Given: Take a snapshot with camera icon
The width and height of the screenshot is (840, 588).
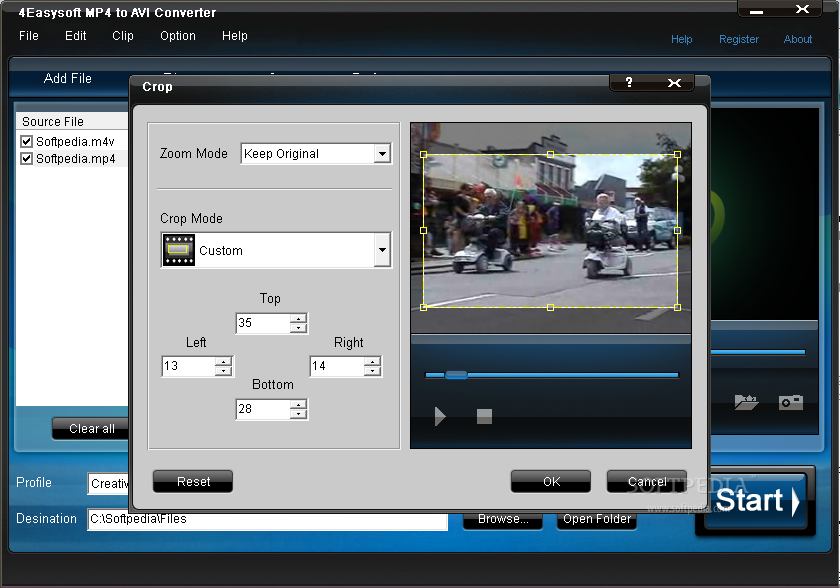Looking at the screenshot, I should tap(791, 402).
